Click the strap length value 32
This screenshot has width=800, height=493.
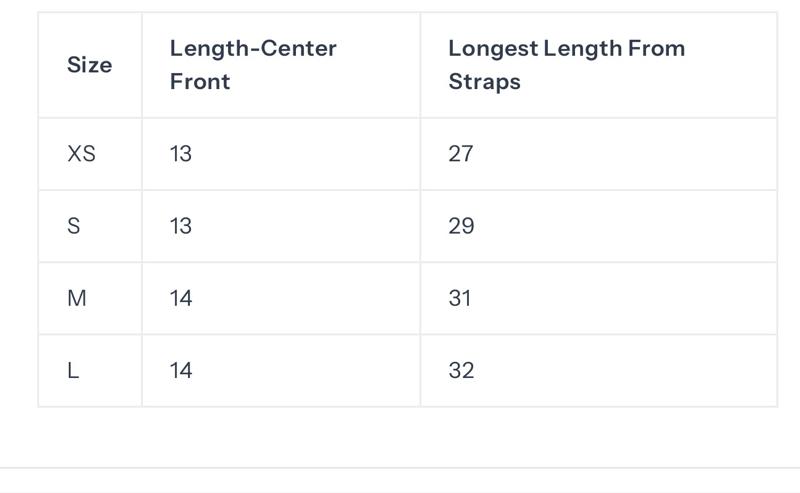pyautogui.click(x=461, y=370)
